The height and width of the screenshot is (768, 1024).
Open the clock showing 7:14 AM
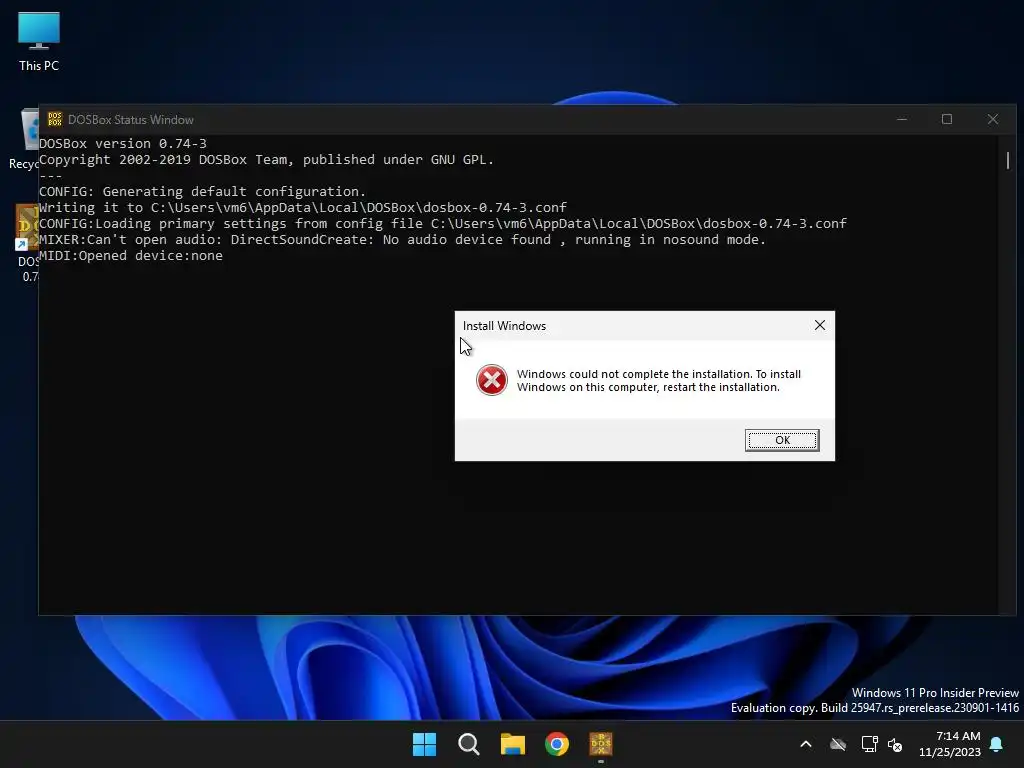(950, 744)
